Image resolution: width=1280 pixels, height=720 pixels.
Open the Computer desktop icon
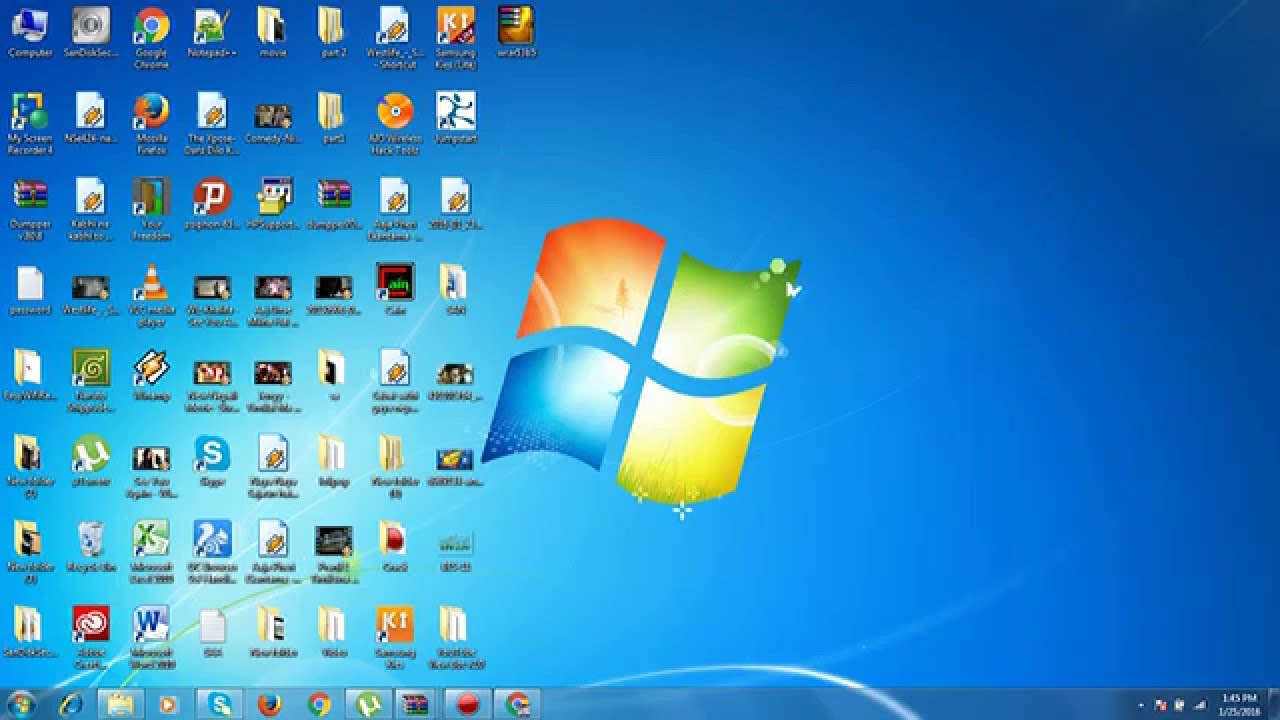click(x=30, y=34)
